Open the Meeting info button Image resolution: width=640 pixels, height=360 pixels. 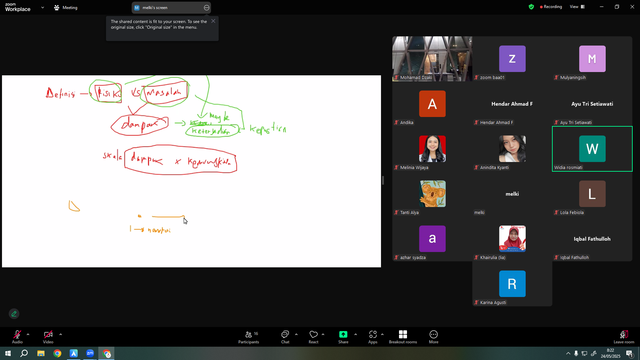66,7
